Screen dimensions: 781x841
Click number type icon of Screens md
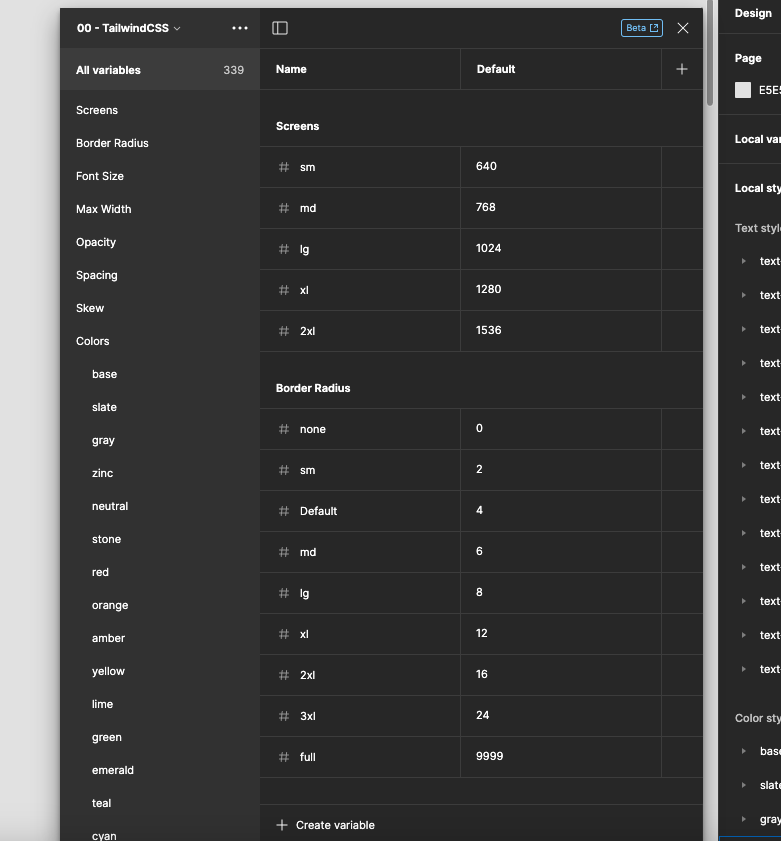pos(284,208)
